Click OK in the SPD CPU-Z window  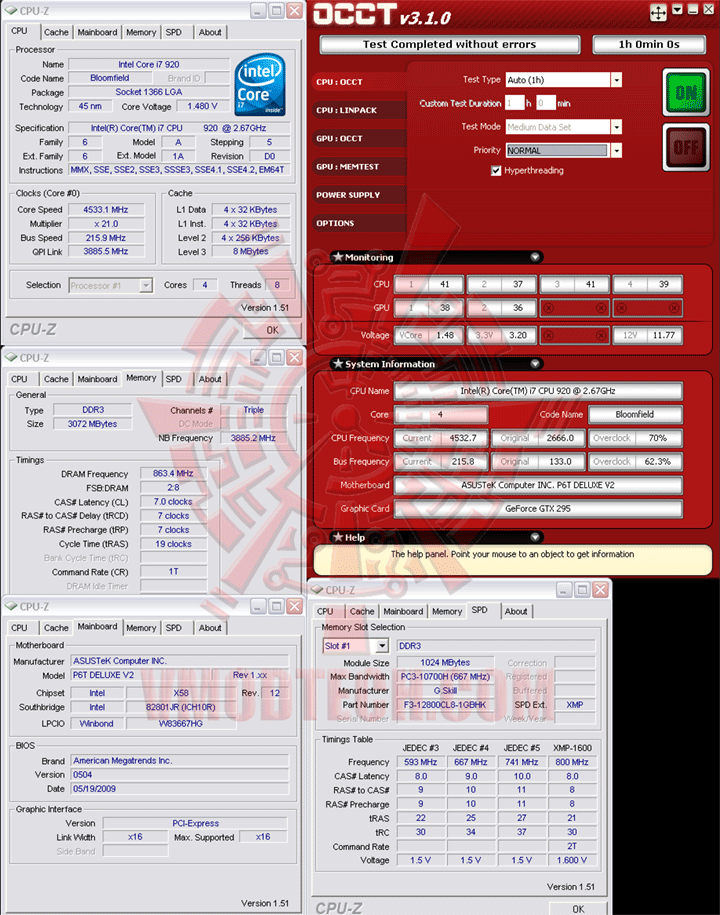[578, 909]
